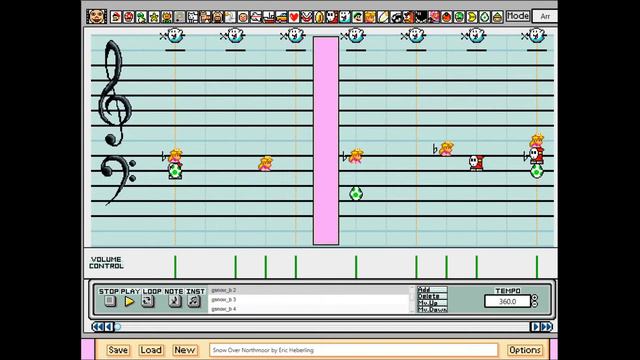The image size is (640, 360).
Task: Select gsnow_b 3 in the arrangement list
Action: (x=309, y=300)
